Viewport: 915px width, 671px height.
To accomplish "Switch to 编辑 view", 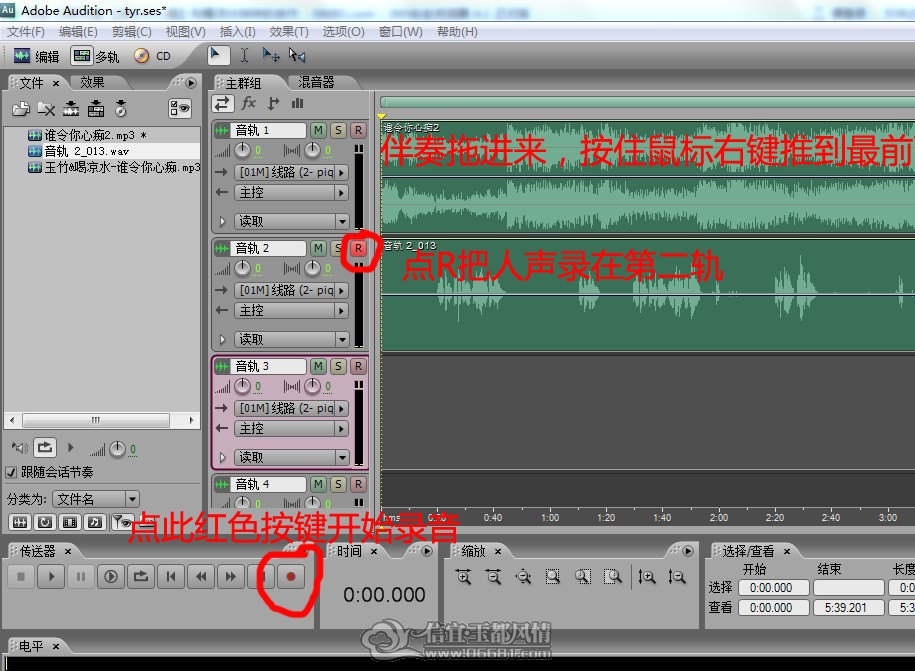I will (37, 56).
